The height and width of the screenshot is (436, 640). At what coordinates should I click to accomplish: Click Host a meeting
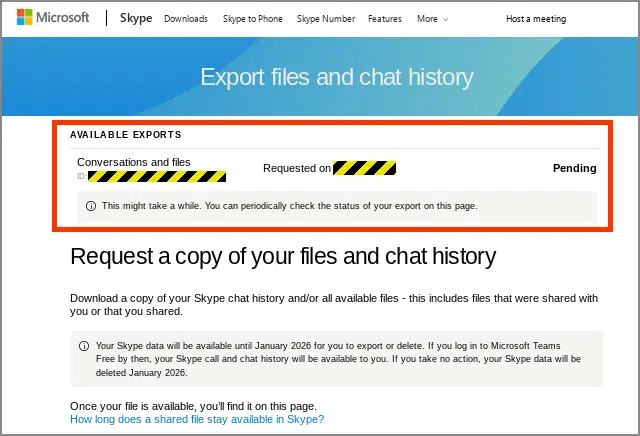536,19
